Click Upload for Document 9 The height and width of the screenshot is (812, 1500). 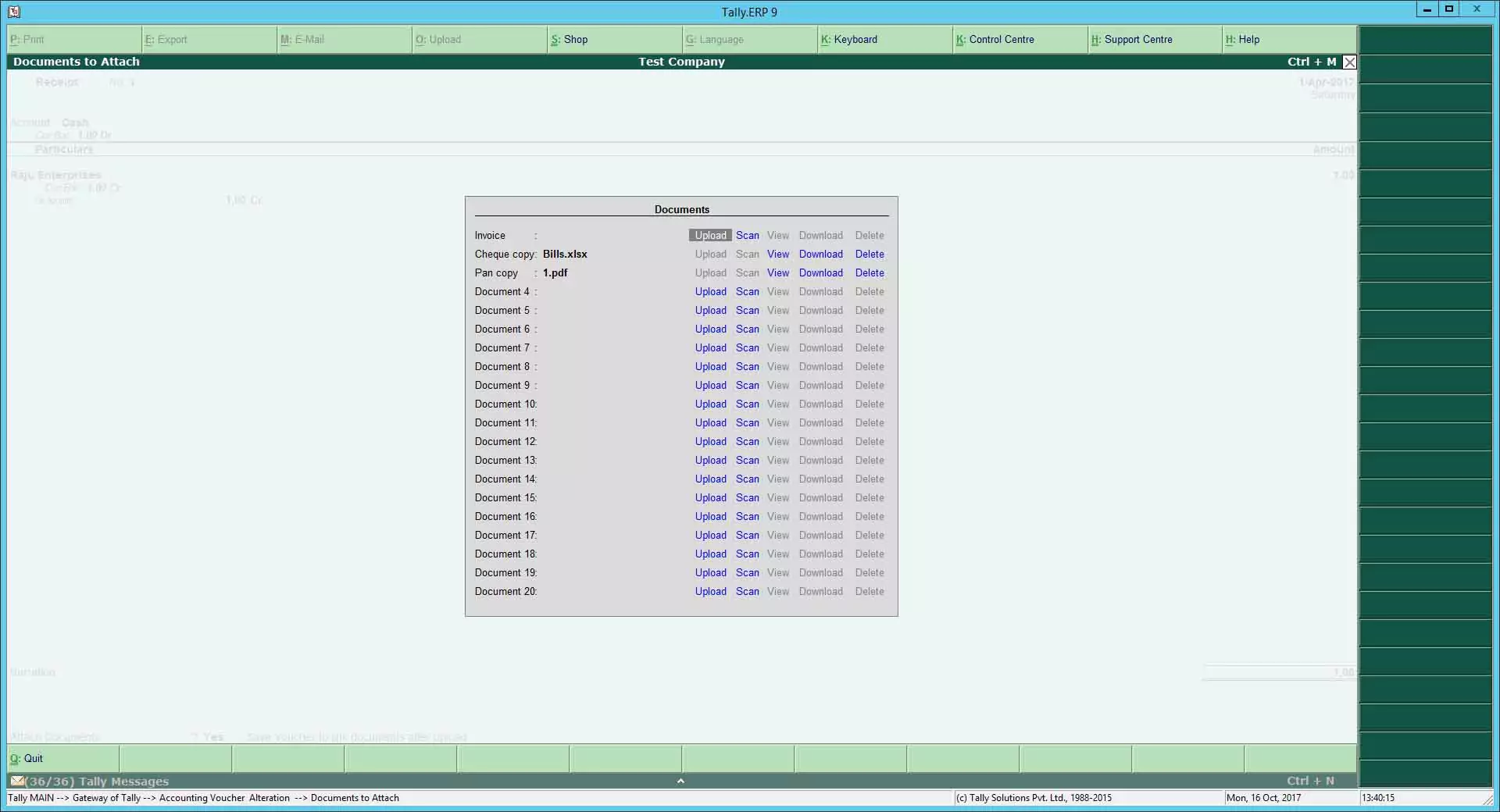pos(710,385)
